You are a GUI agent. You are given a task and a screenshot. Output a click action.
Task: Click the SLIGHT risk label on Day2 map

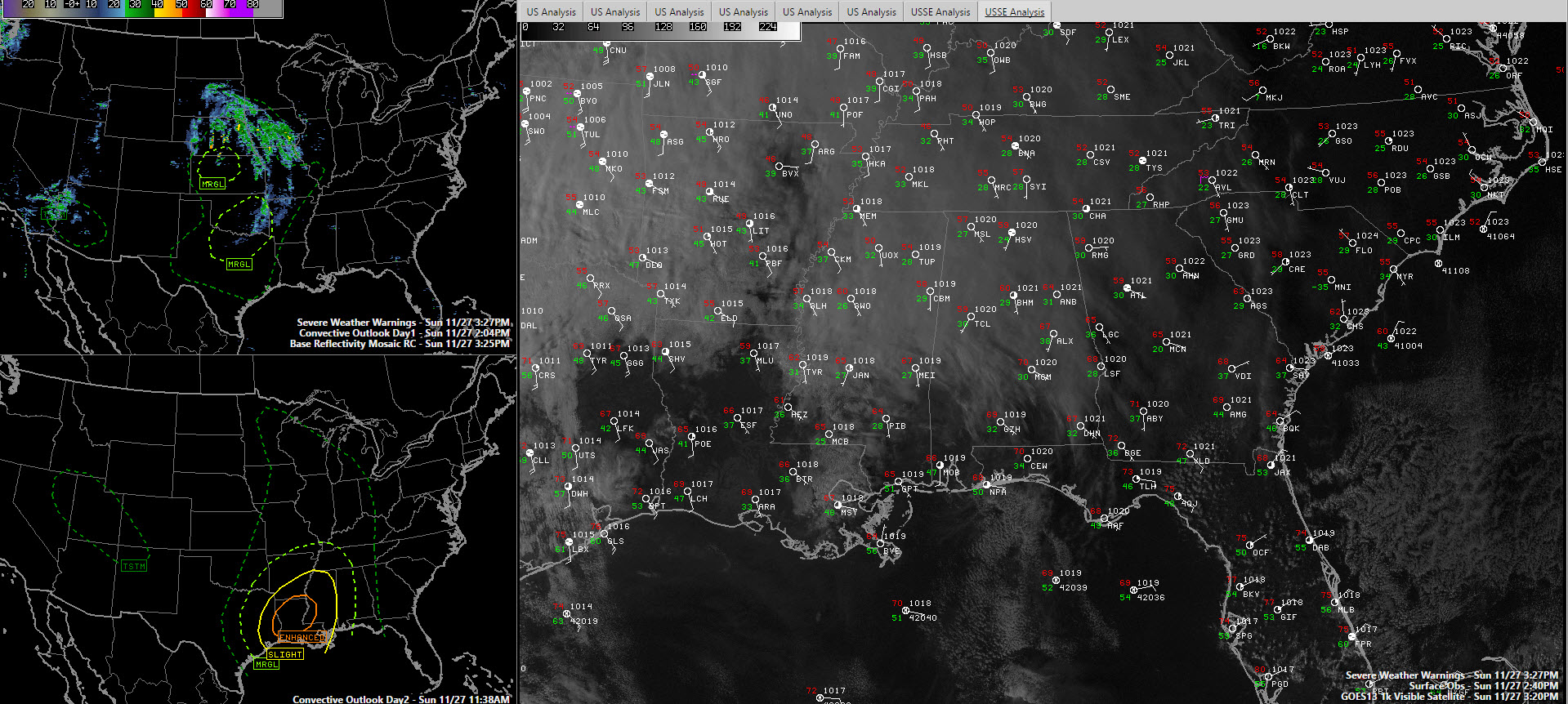click(x=285, y=654)
